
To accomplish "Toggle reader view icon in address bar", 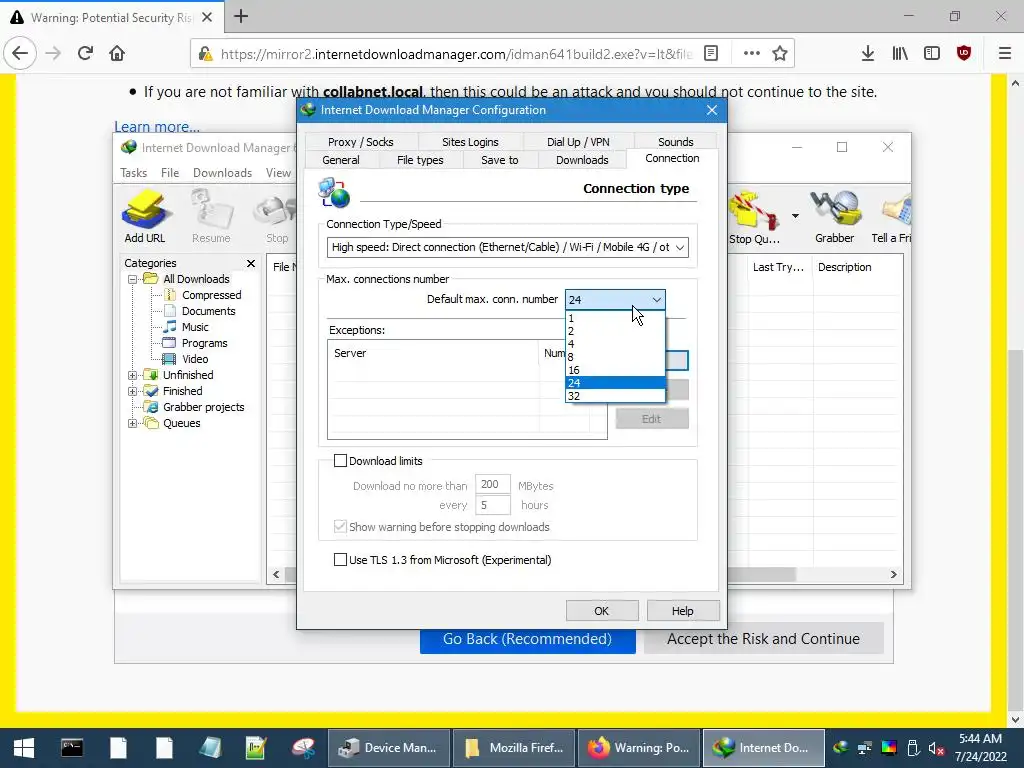I will pos(711,54).
